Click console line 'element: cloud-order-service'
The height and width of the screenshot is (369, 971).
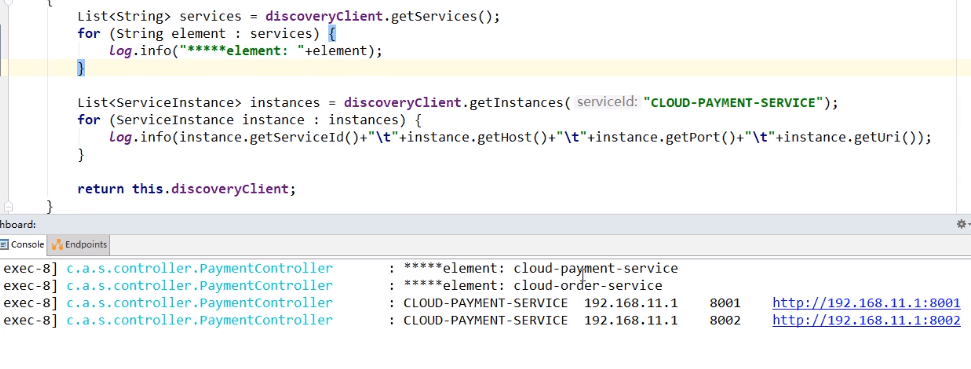tap(533, 285)
